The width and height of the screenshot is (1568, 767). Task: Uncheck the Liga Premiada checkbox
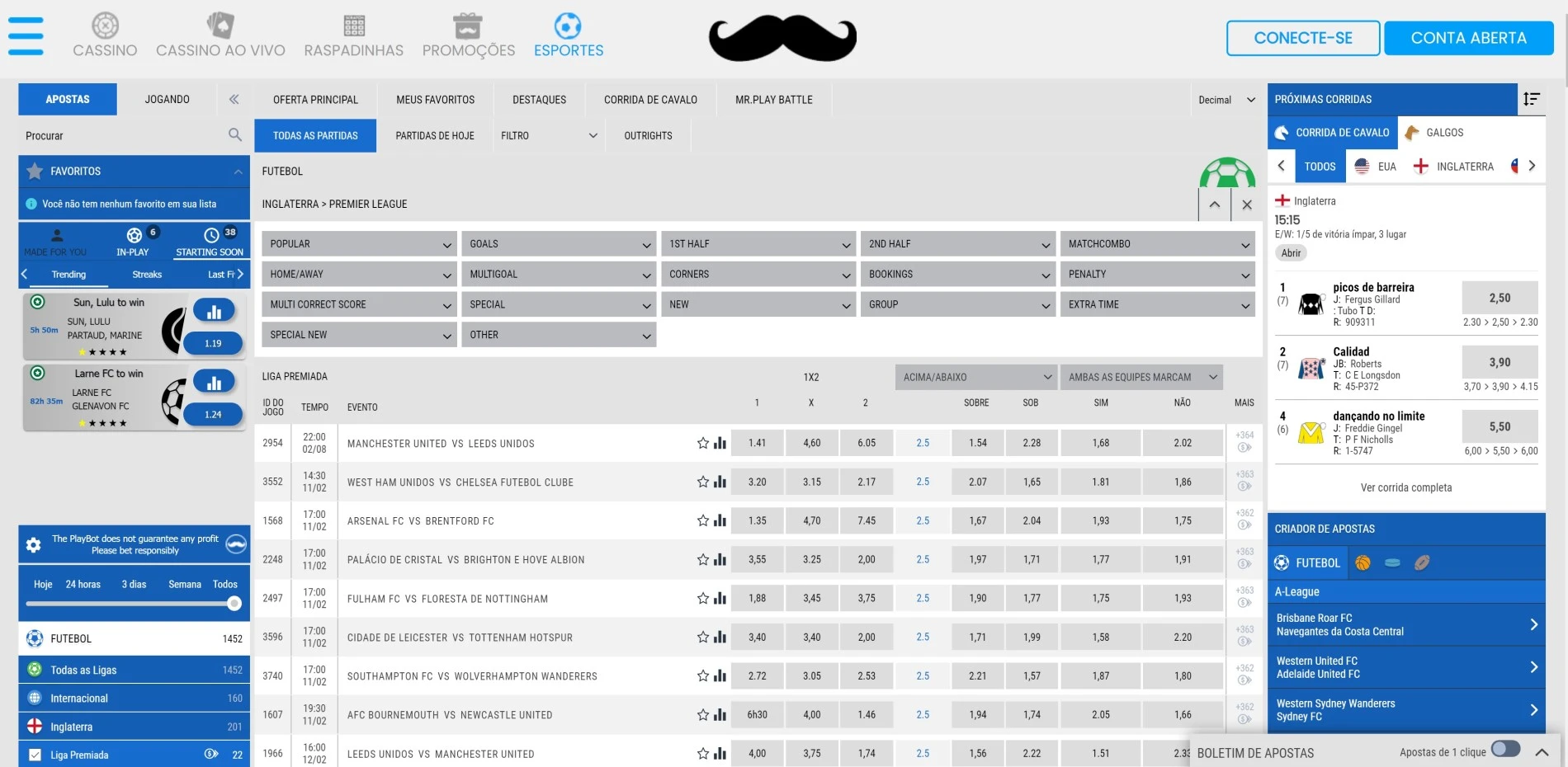point(35,754)
